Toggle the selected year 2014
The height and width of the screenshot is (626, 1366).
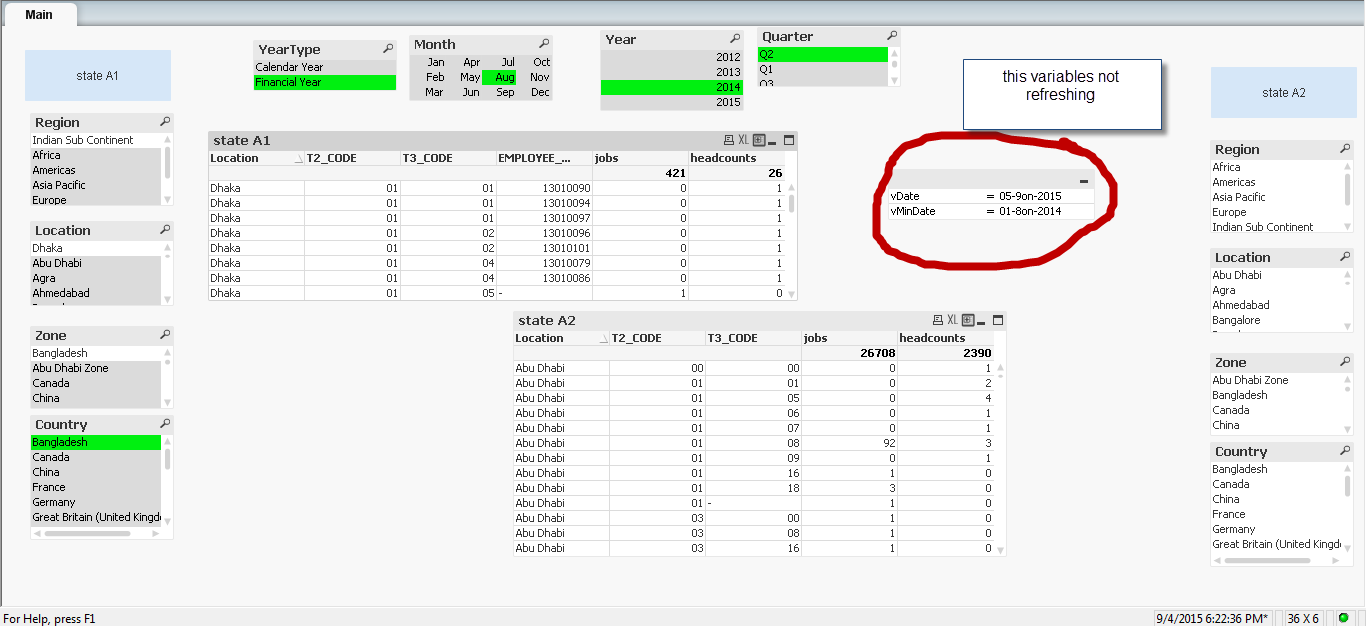[x=672, y=87]
